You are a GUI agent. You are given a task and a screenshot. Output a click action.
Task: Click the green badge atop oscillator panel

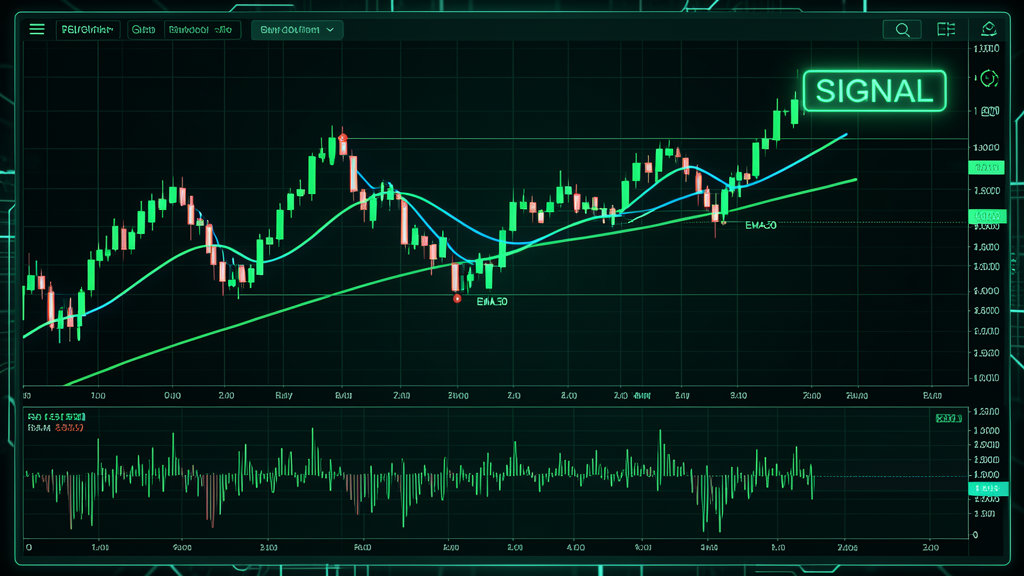(x=948, y=418)
